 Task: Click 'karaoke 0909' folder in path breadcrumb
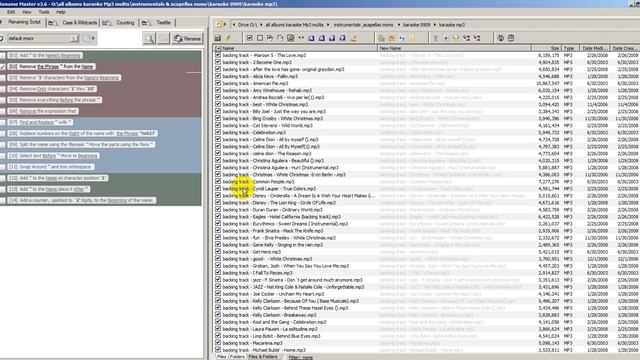click(416, 24)
